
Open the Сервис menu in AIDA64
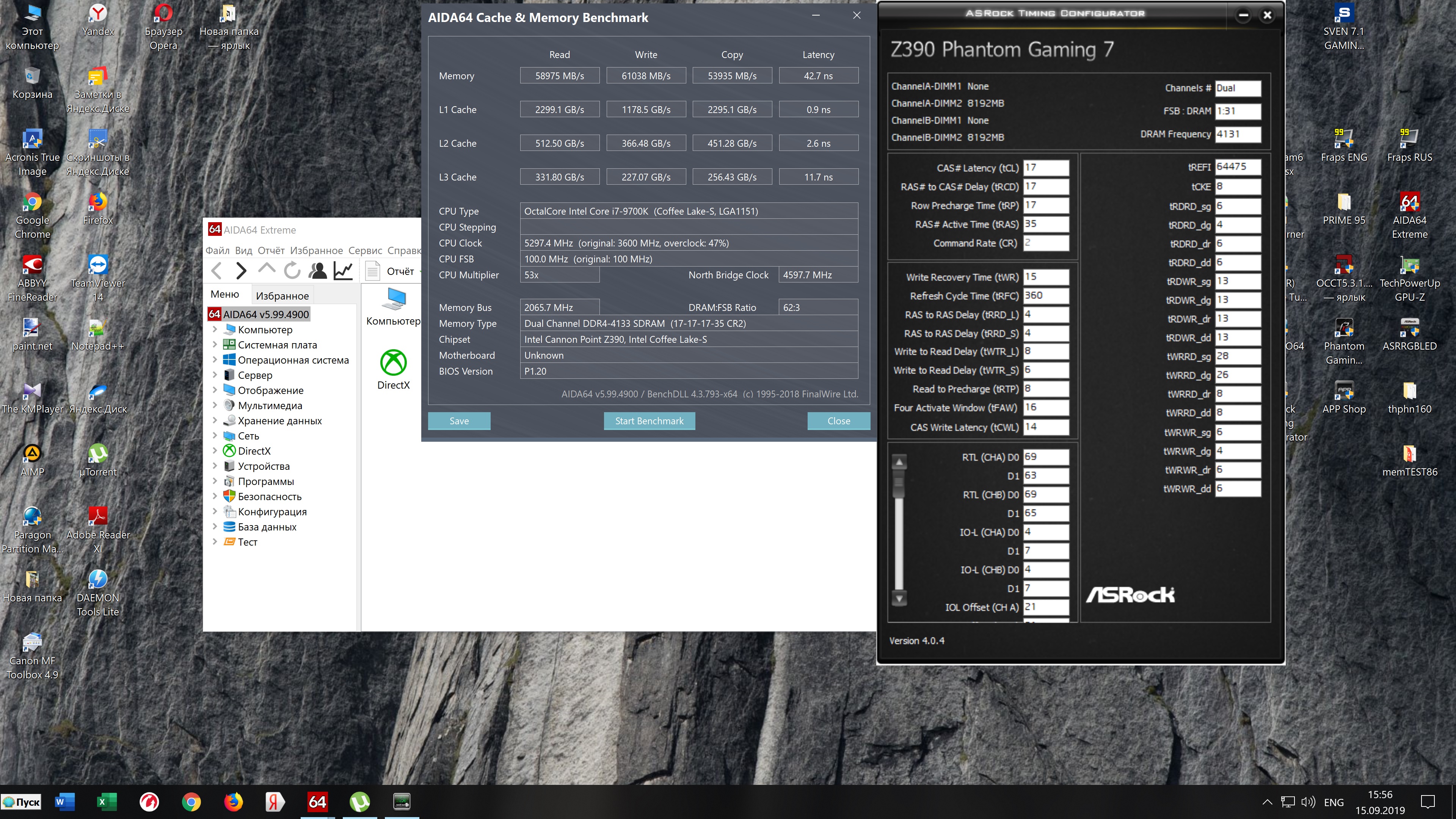click(365, 250)
